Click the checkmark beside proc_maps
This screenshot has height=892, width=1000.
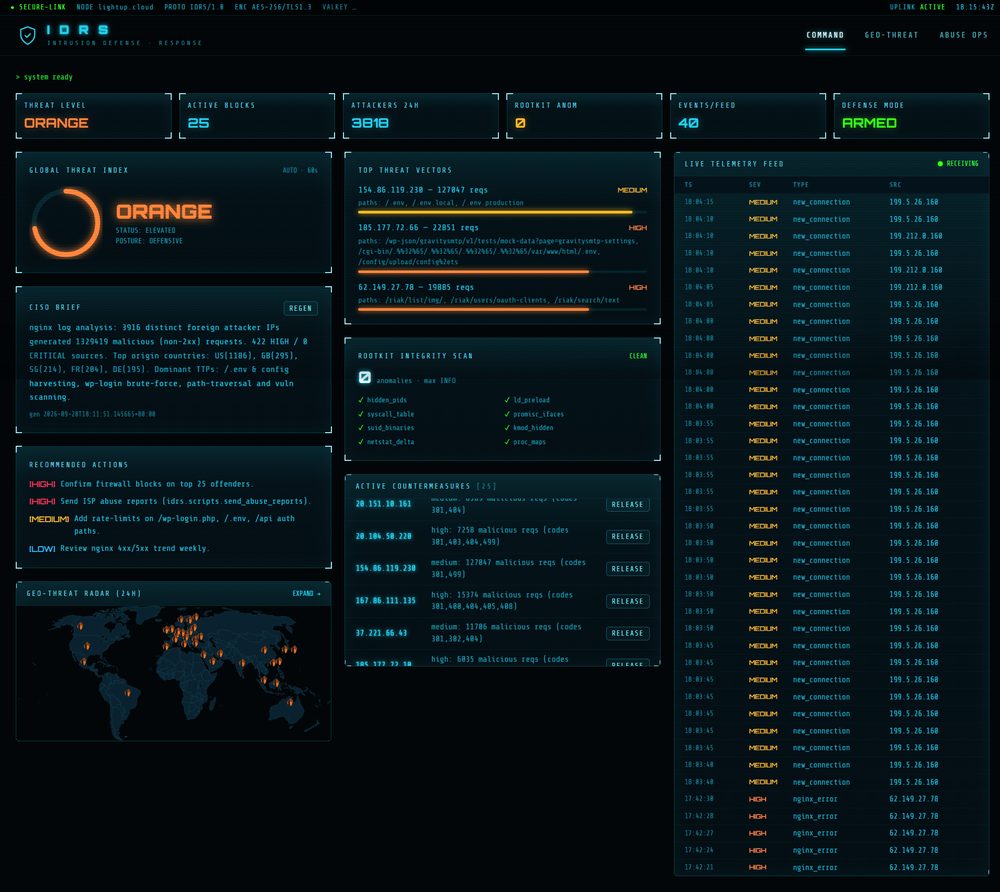click(507, 442)
